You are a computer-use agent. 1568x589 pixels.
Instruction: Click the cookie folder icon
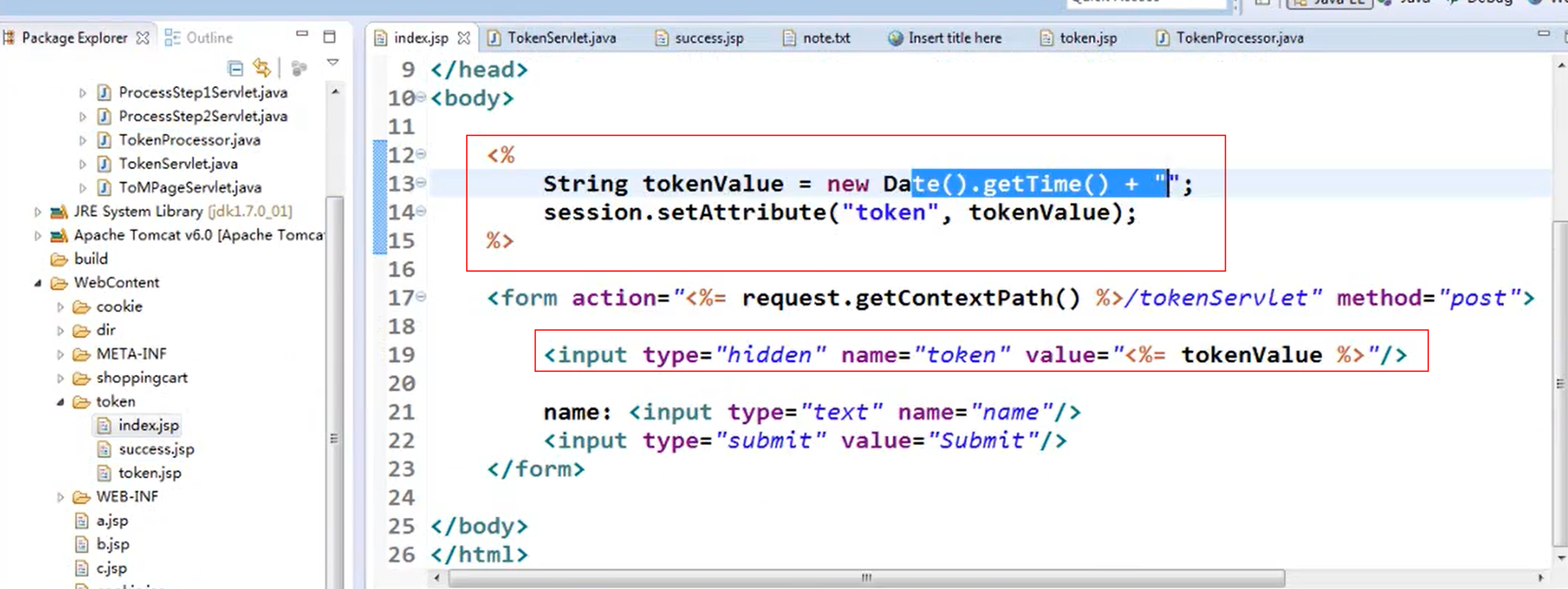pos(81,307)
